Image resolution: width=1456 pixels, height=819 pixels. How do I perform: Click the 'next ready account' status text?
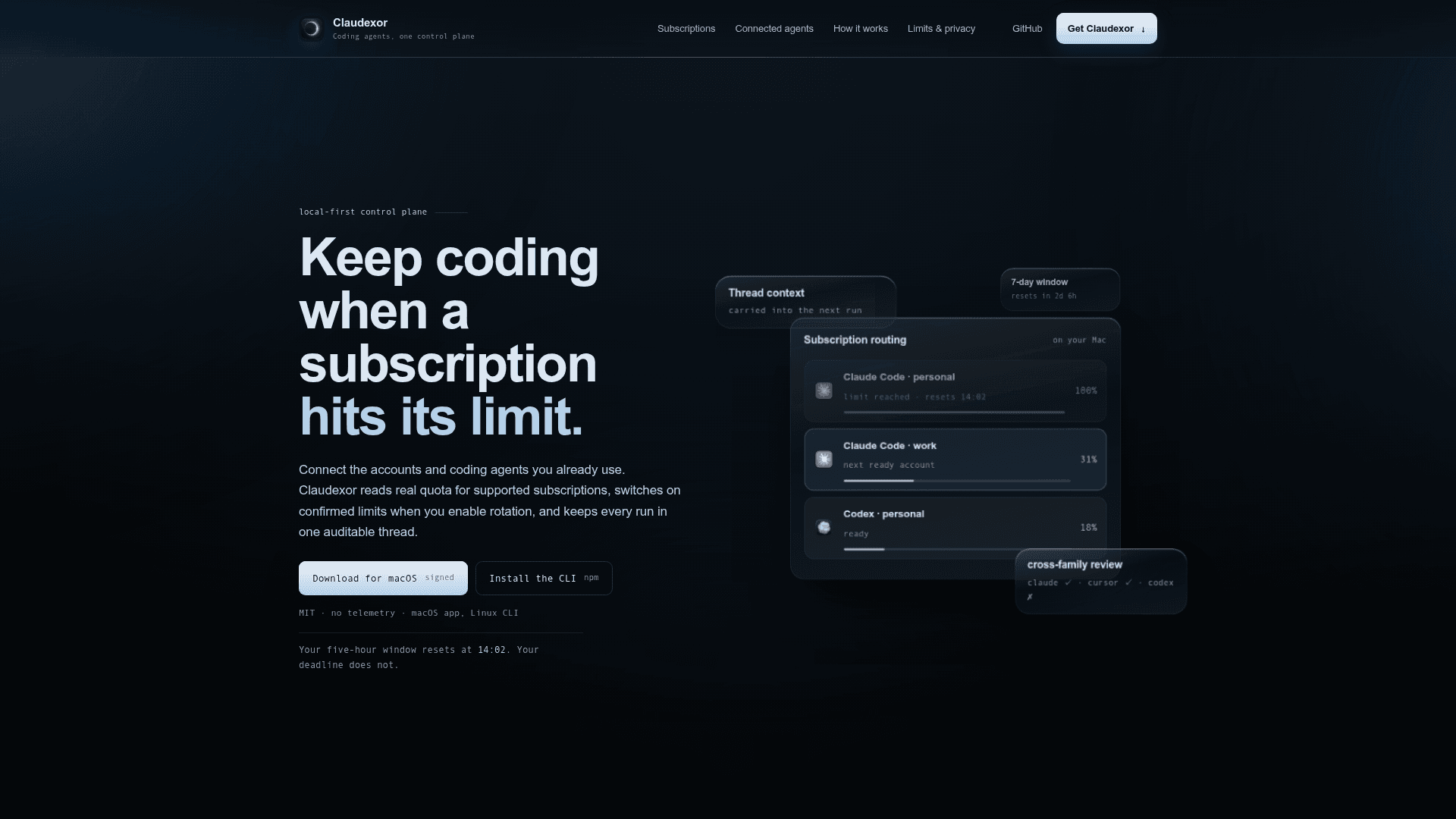tap(889, 466)
